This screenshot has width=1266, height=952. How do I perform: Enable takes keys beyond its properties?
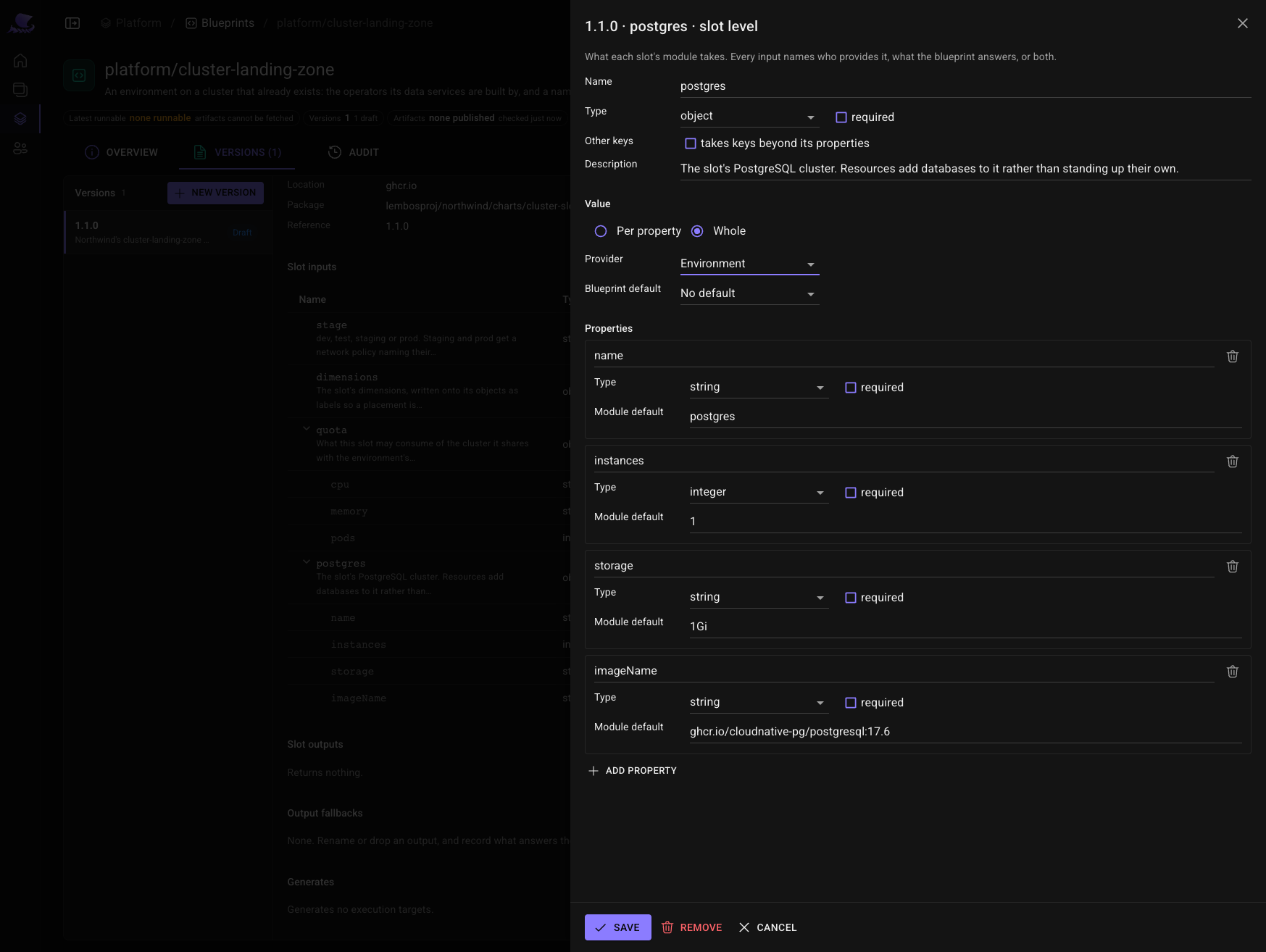click(x=691, y=143)
